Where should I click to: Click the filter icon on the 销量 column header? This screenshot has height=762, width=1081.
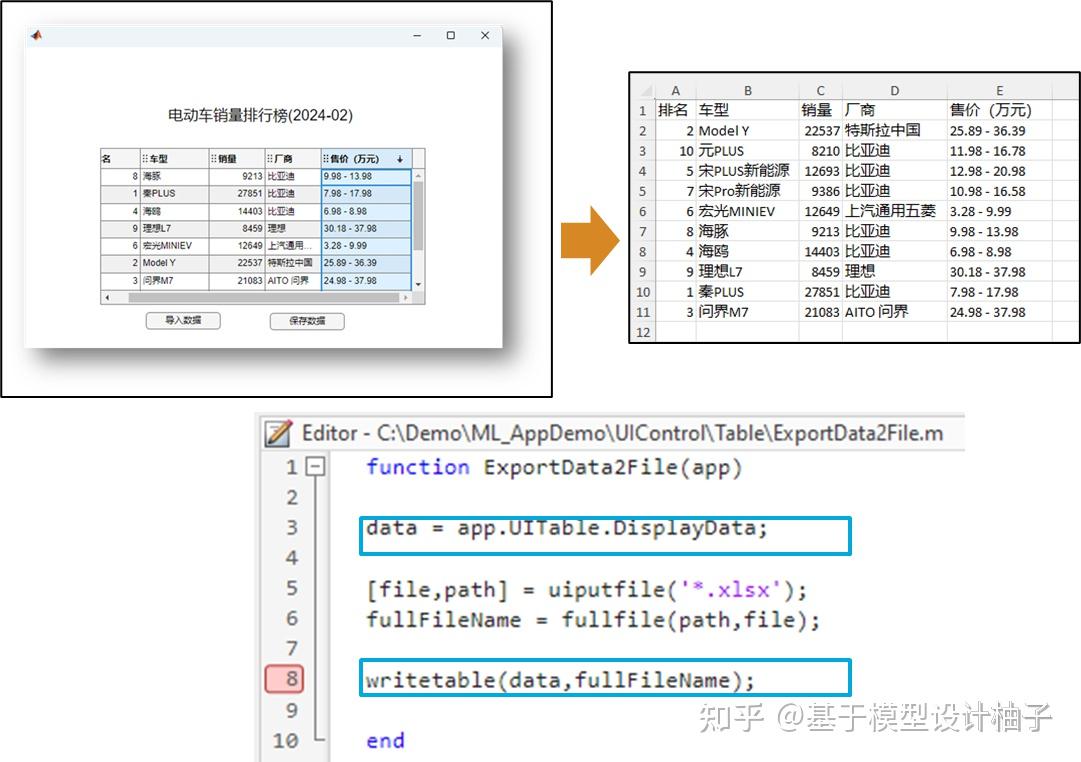tap(212, 158)
